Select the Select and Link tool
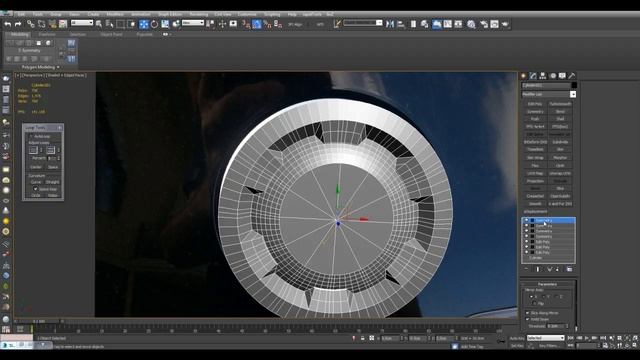640x360 pixels. pos(31,24)
